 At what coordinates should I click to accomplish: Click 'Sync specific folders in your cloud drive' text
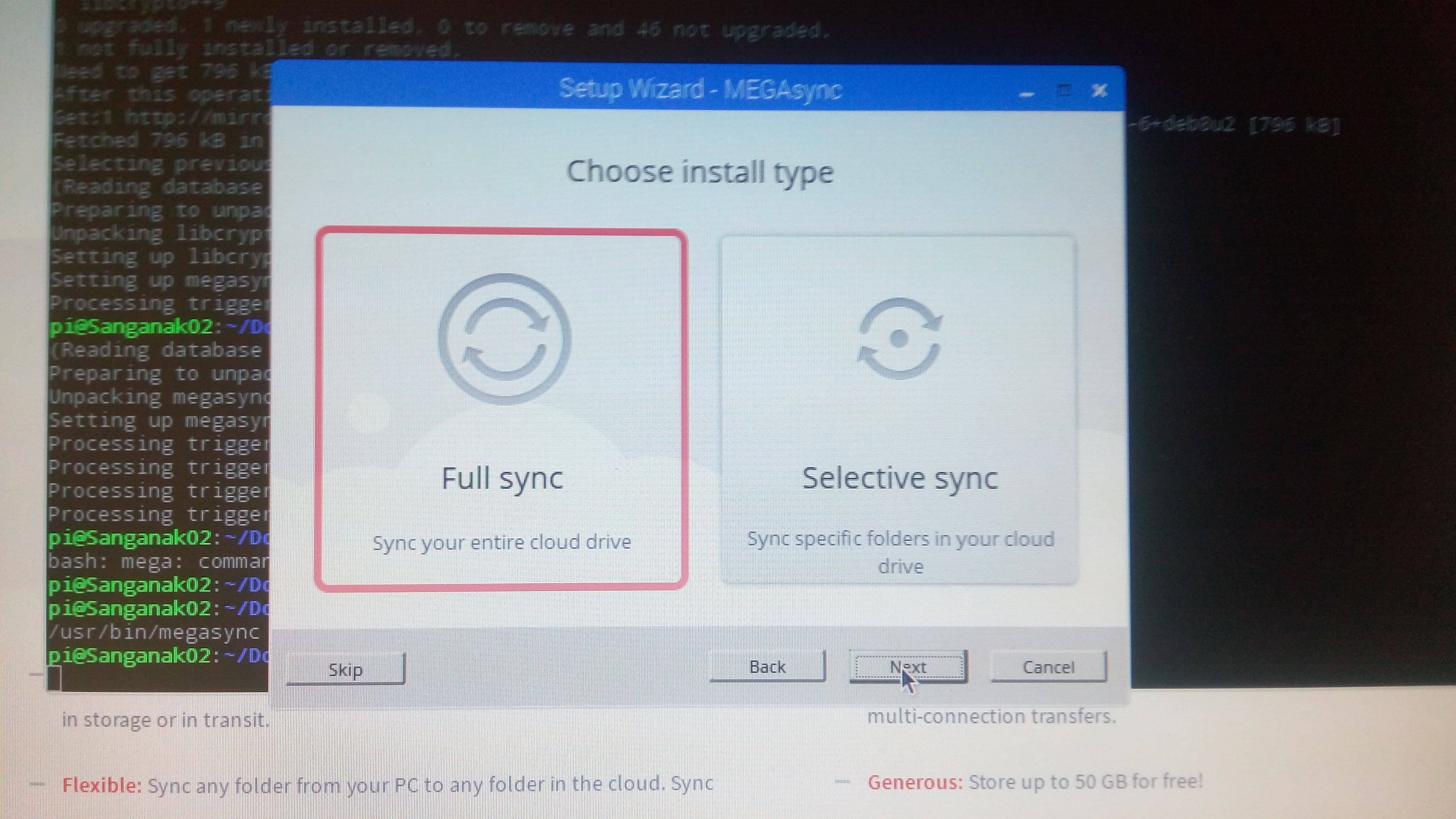click(901, 552)
